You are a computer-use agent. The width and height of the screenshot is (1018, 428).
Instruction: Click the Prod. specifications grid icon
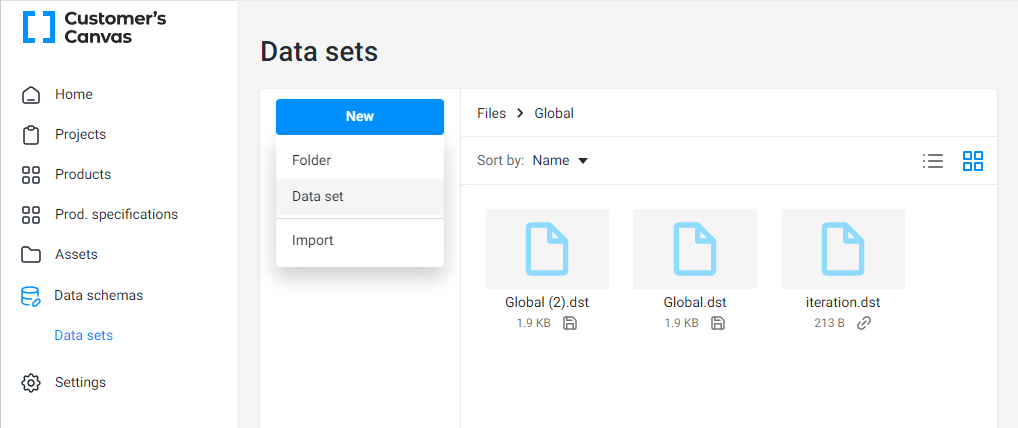pyautogui.click(x=31, y=215)
